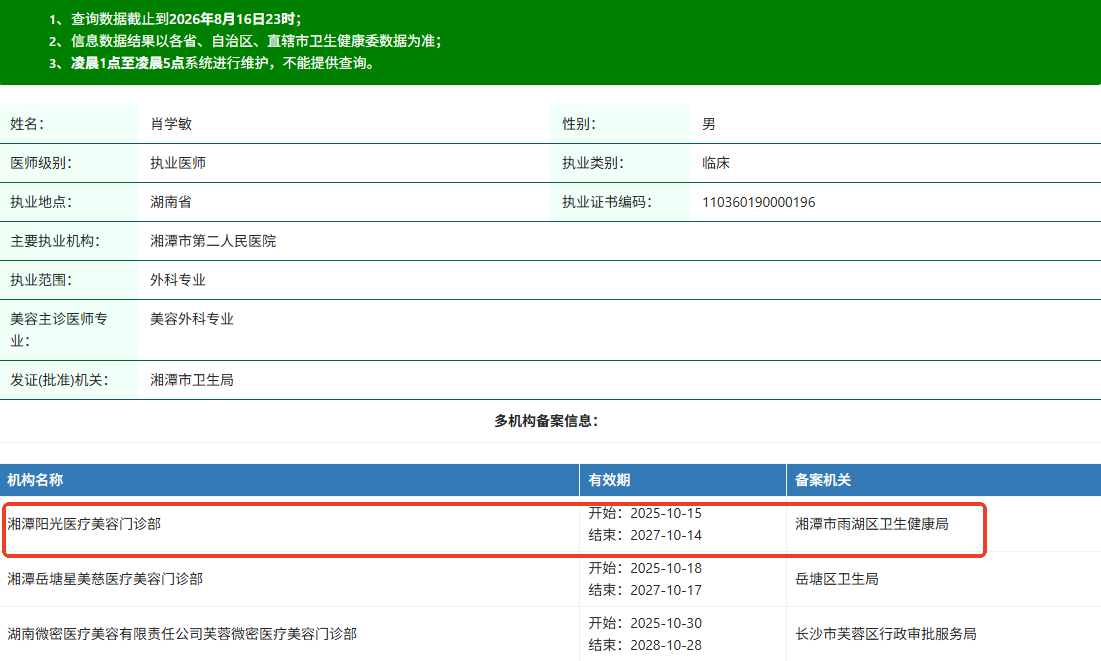Viewport: 1101px width, 661px height.
Task: Click the 备案机关 column header
Action: tap(823, 480)
